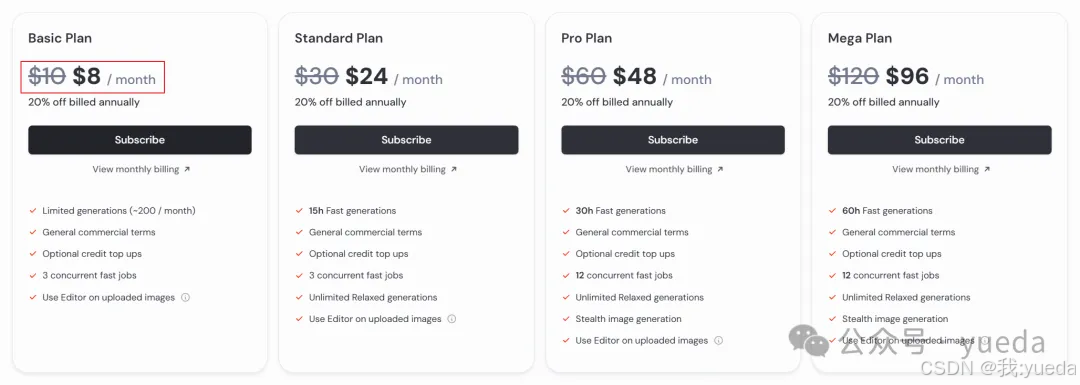The height and width of the screenshot is (385, 1080).
Task: Click info icon beside Standard Plan Editor feature
Action: [452, 319]
